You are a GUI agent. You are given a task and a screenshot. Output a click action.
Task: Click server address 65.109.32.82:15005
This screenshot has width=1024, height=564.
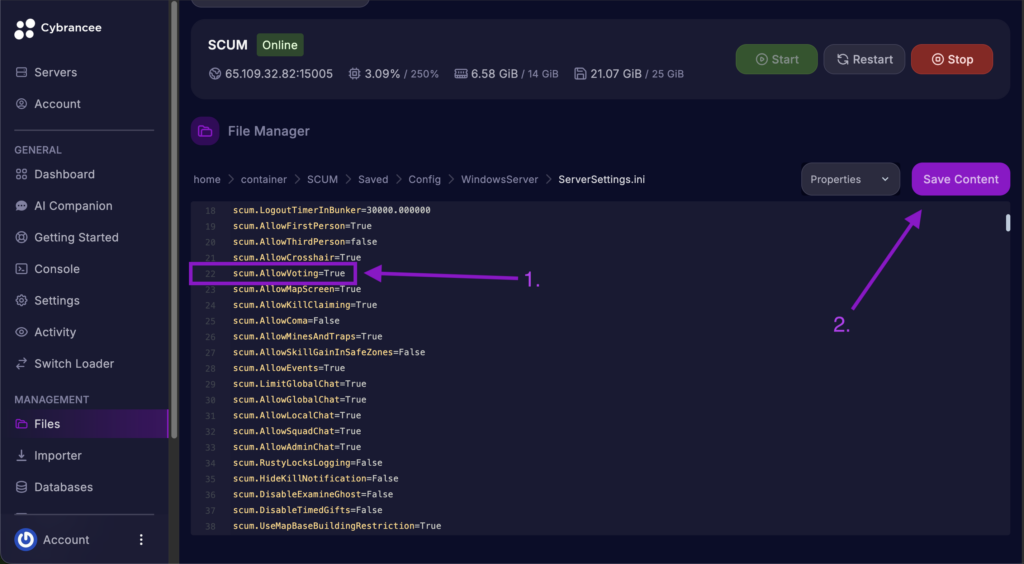click(279, 74)
